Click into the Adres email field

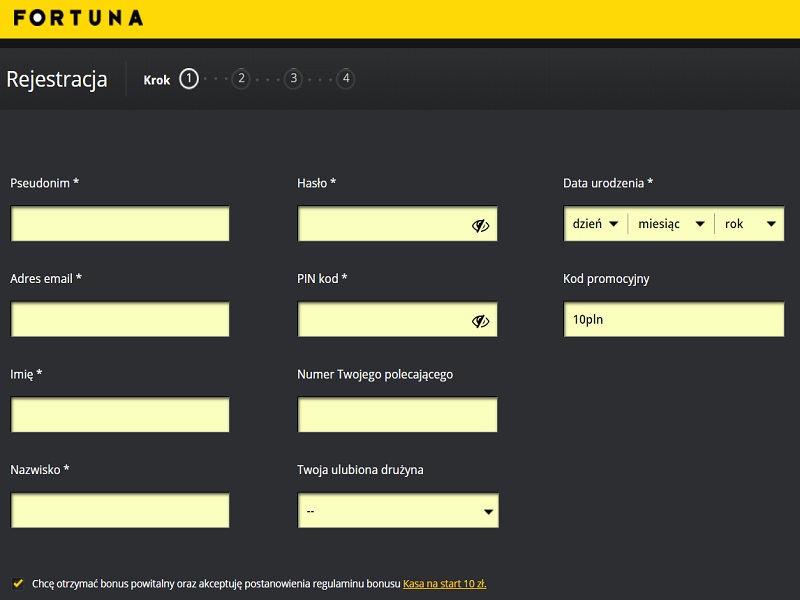click(120, 319)
